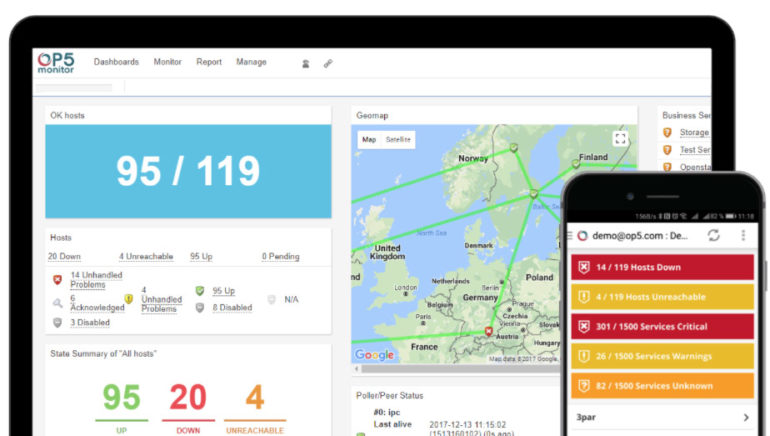
Task: Open the Manage menu
Action: (x=251, y=62)
